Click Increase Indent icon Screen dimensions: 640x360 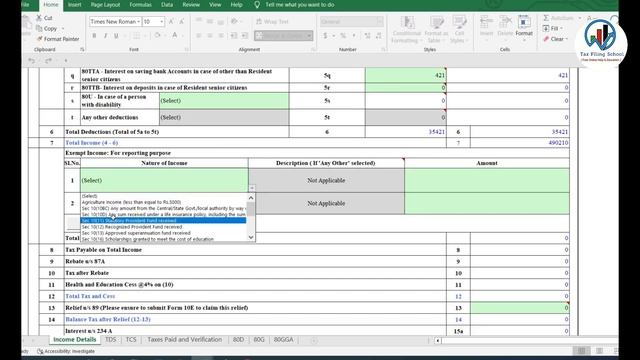tap(244, 36)
